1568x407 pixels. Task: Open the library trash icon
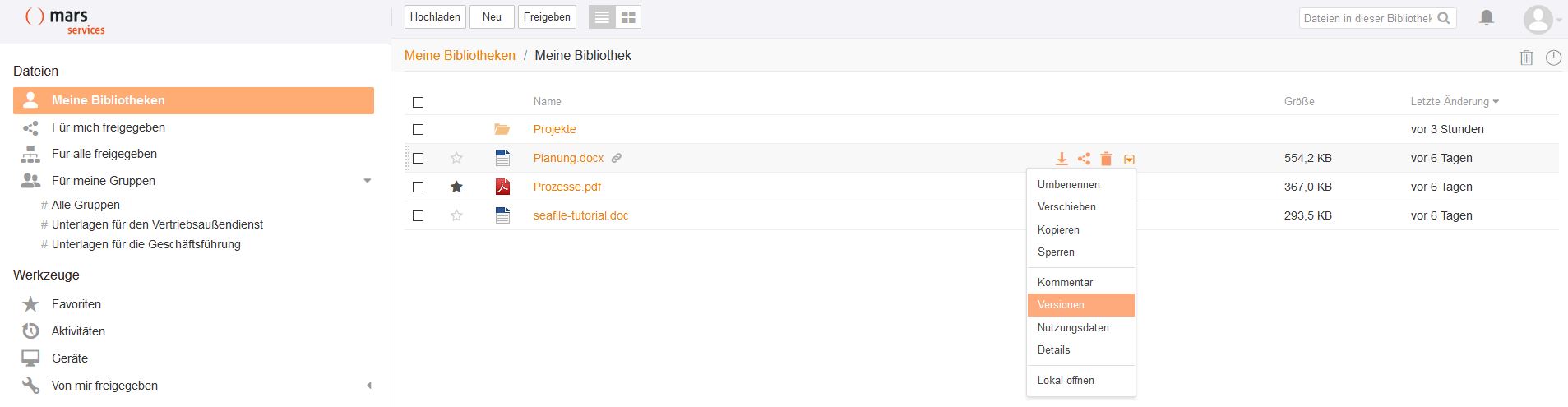[x=1526, y=58]
